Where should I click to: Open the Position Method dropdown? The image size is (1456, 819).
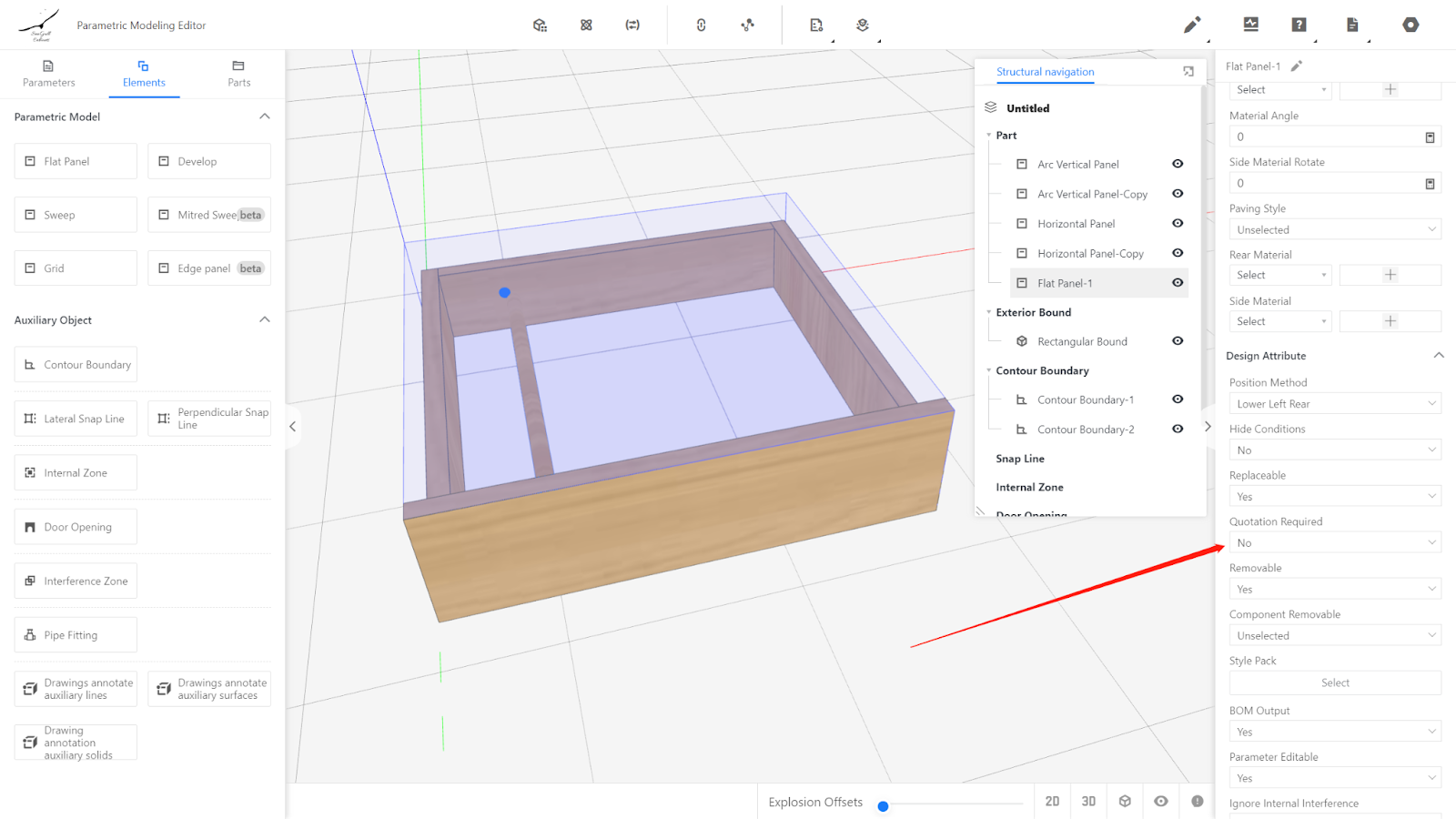1334,404
